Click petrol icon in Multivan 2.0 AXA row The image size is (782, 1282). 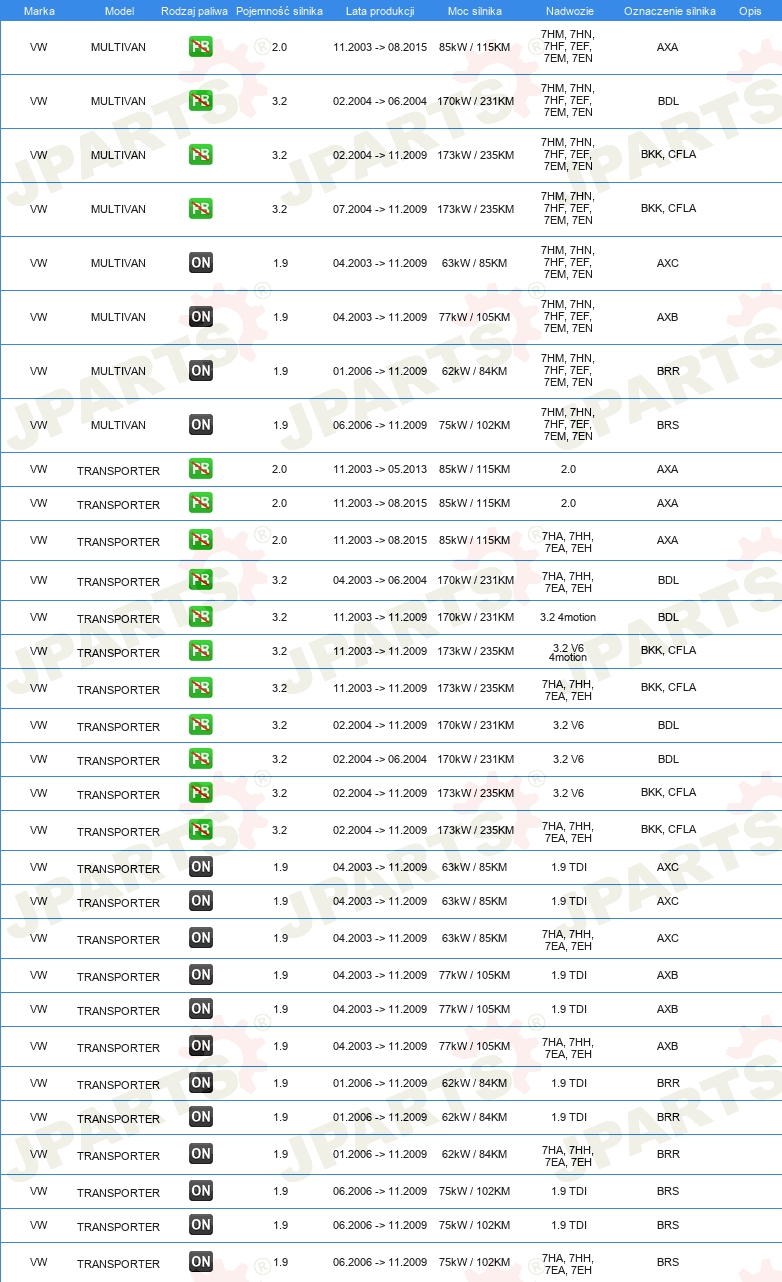[x=201, y=47]
